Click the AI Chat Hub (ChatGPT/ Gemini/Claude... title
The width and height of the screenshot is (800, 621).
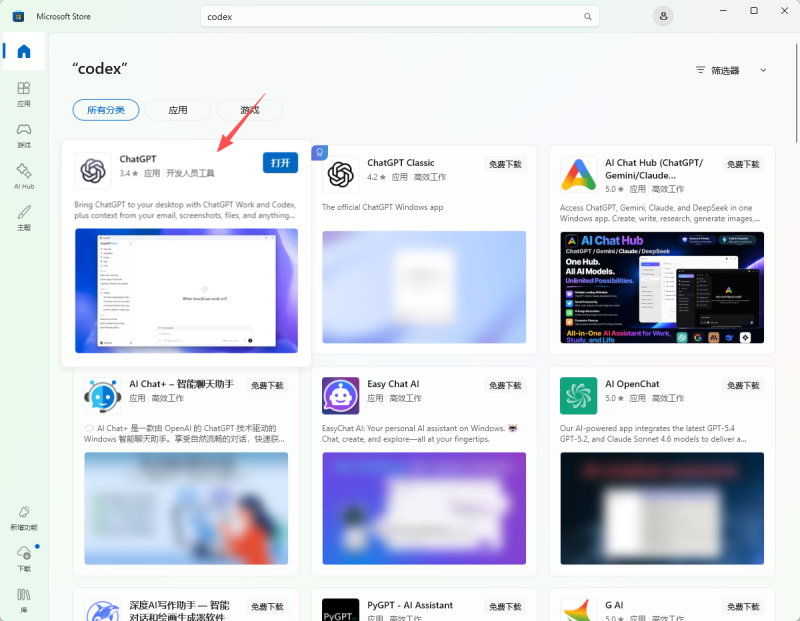[654, 169]
